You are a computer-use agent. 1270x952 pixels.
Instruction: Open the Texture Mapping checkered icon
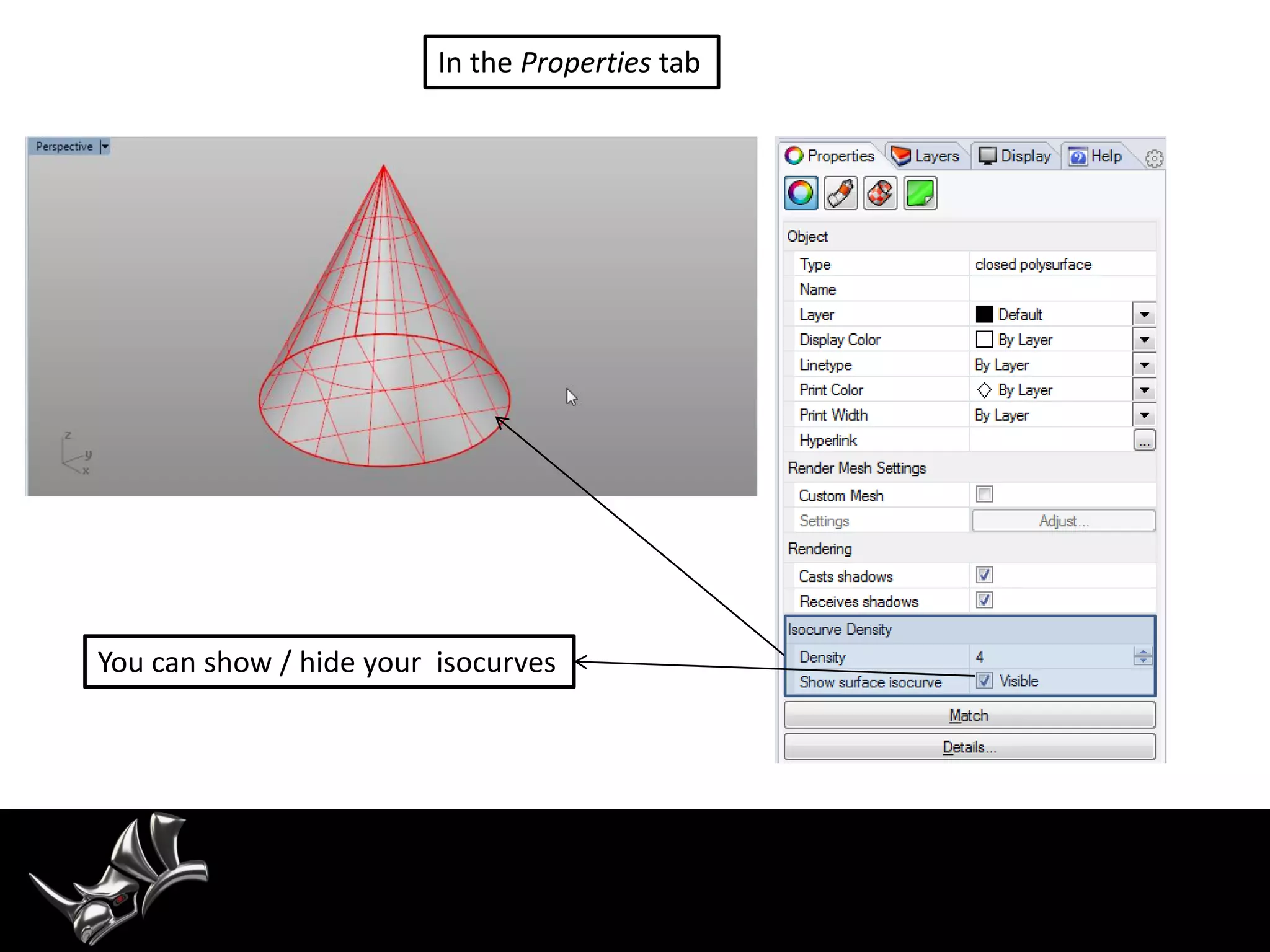point(880,193)
